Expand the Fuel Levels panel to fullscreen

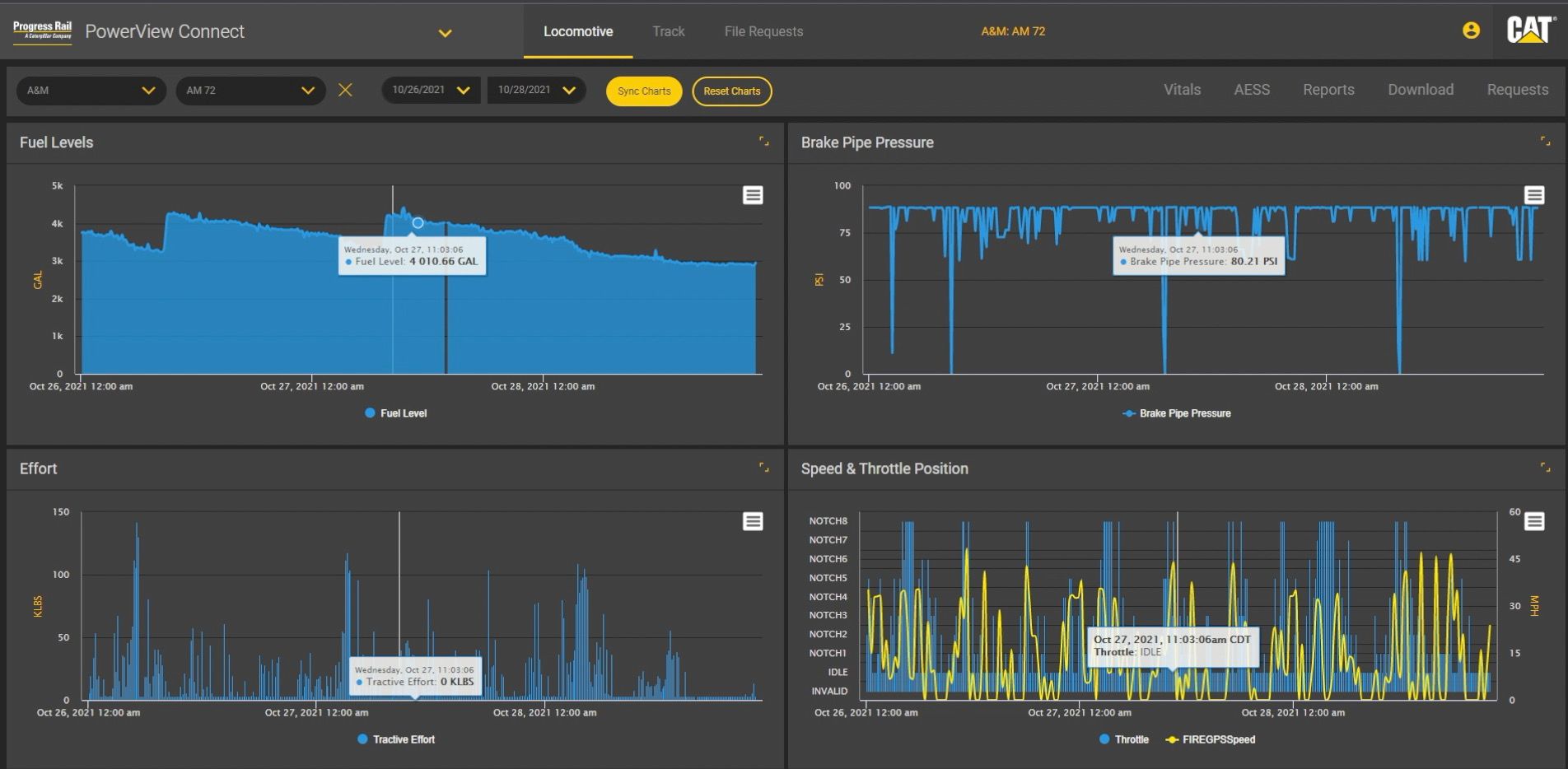click(763, 142)
